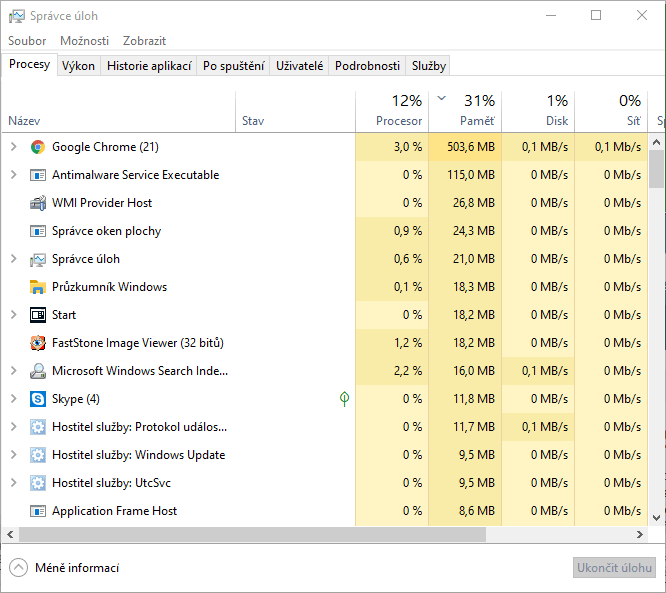Viewport: 666px width, 593px height.
Task: Expand the Antimalware Service Executable row
Action: (13, 175)
